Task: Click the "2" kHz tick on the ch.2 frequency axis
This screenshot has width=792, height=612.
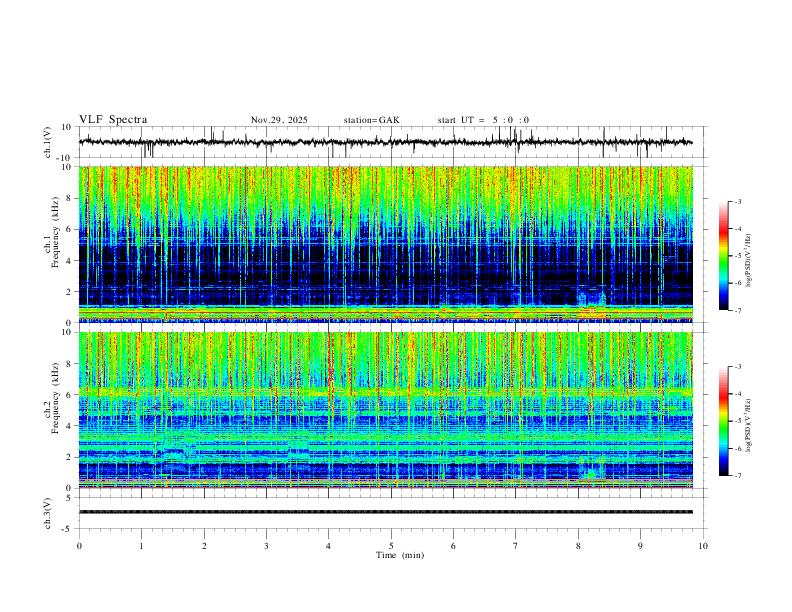Action: tap(70, 457)
